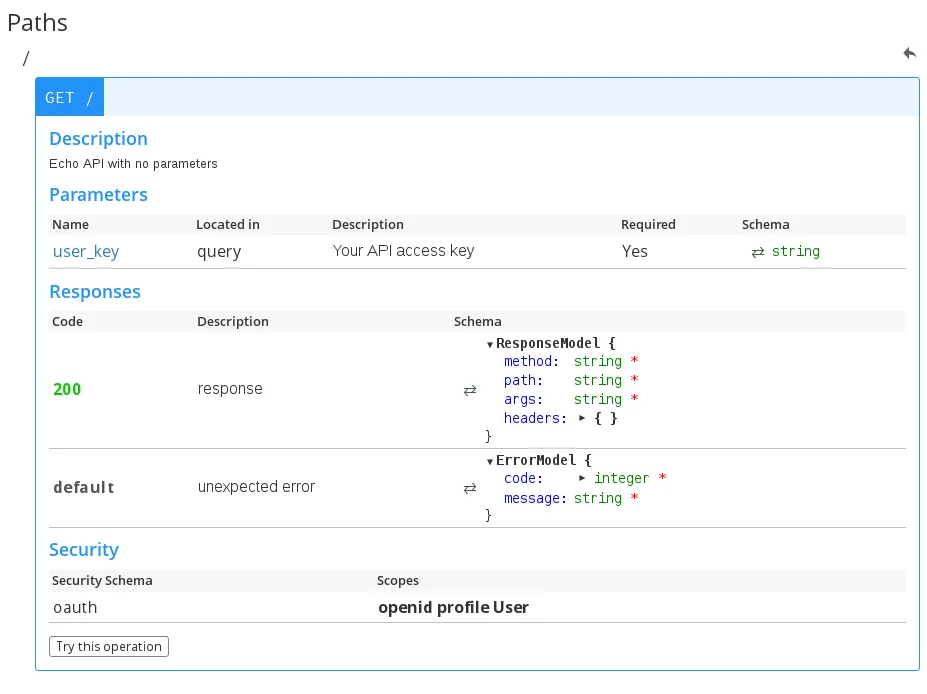This screenshot has width=927, height=694.
Task: Click the 'string' type of user_key
Action: [796, 251]
